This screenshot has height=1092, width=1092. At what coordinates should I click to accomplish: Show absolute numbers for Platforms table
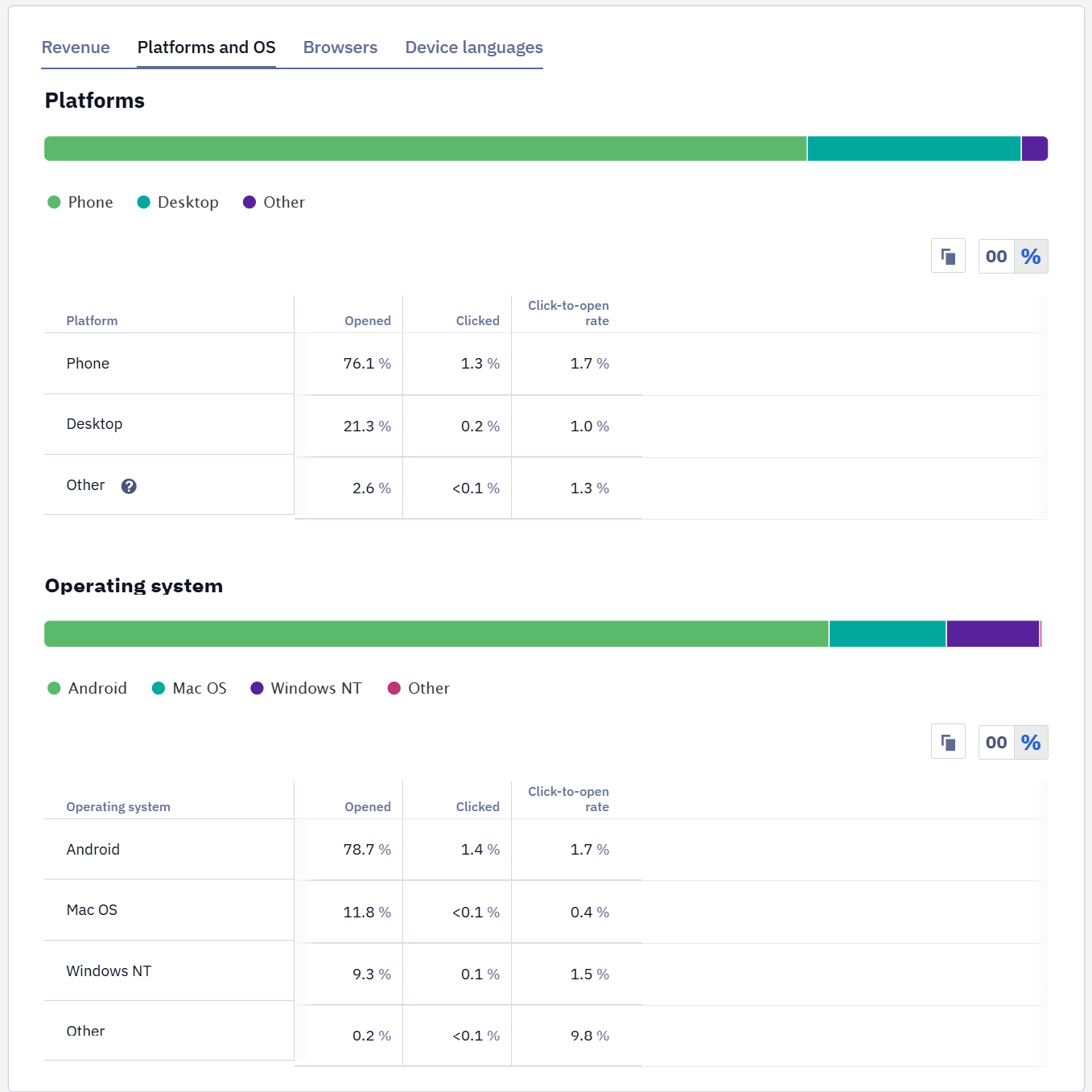(996, 257)
